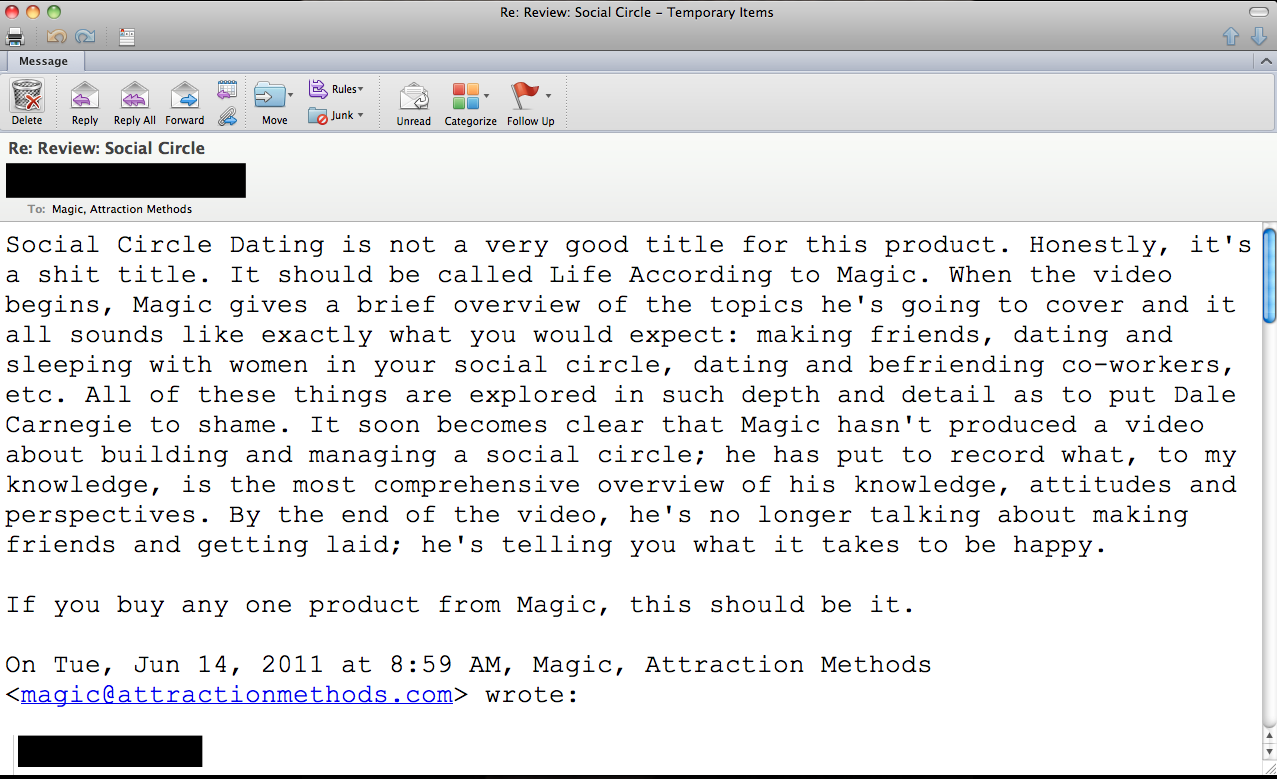Open the Move dropdown arrow
Screen dimensions: 1277x779
click(291, 96)
